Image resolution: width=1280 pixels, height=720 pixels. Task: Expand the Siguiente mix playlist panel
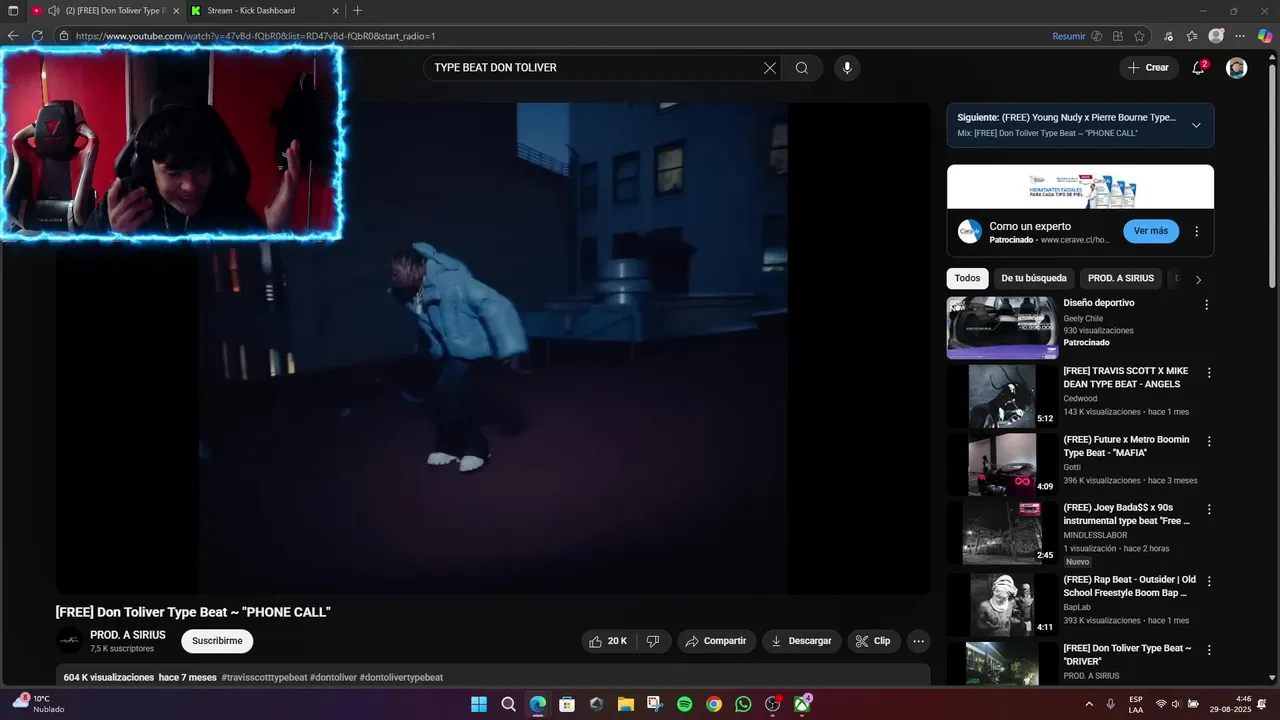coord(1196,125)
